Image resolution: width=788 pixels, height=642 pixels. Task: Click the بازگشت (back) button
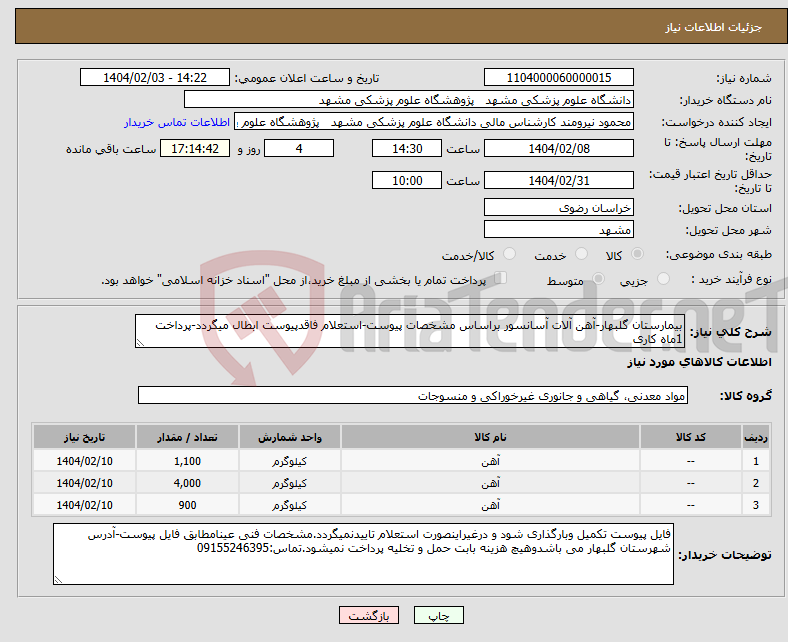tap(368, 615)
